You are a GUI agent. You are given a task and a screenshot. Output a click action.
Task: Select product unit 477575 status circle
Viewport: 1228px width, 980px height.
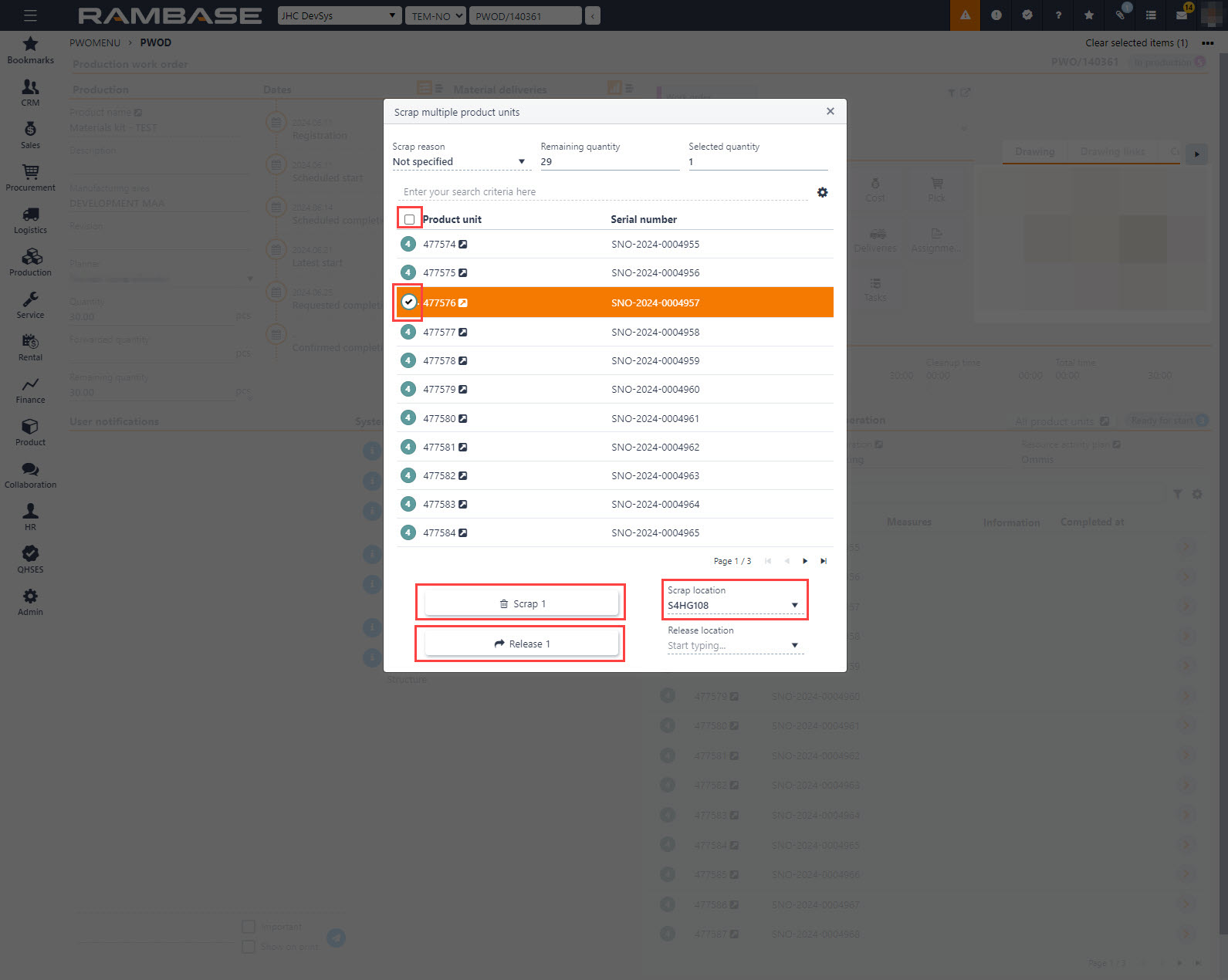pos(408,272)
